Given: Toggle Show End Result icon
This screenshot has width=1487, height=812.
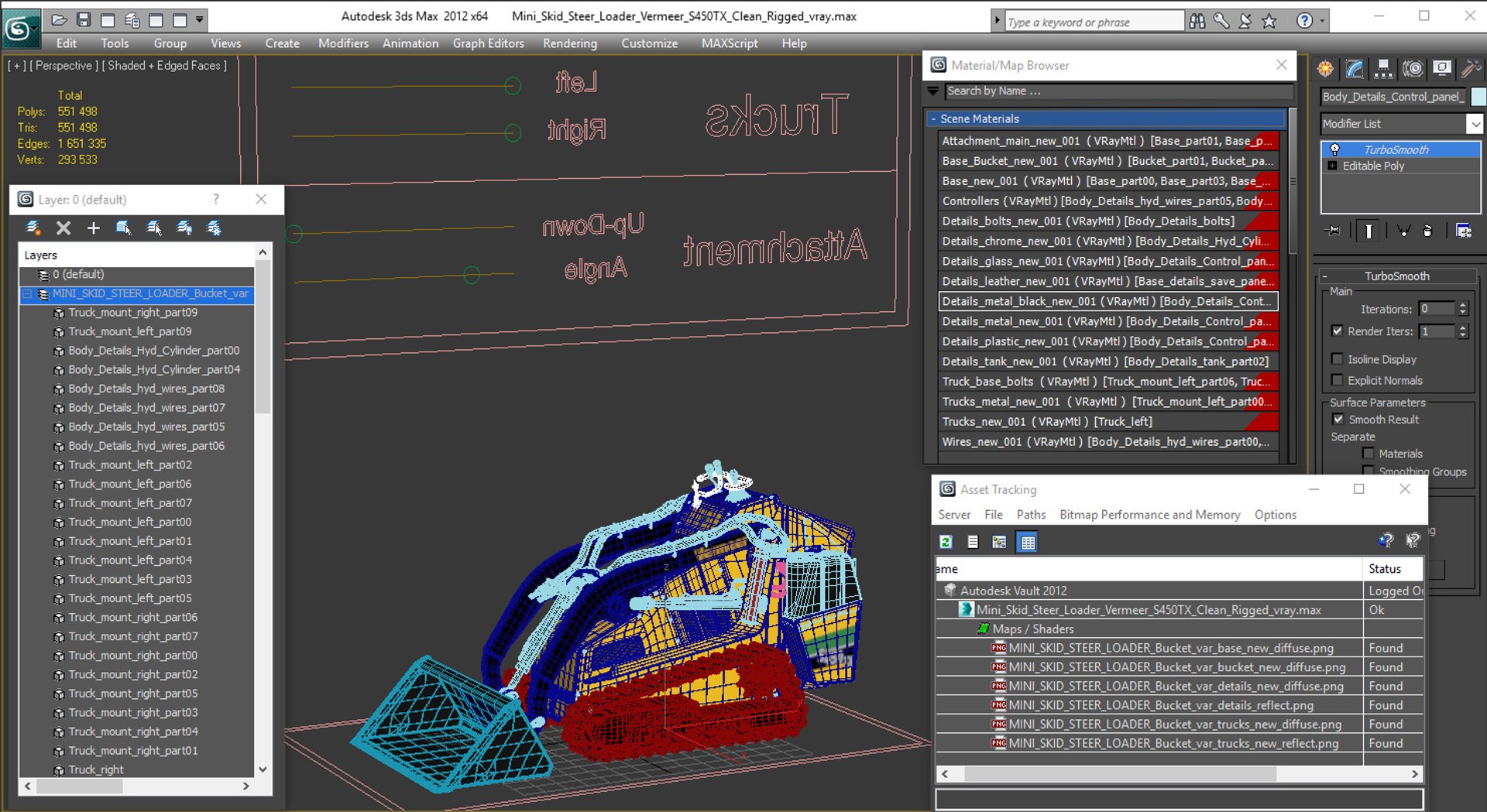Looking at the screenshot, I should (x=1369, y=231).
